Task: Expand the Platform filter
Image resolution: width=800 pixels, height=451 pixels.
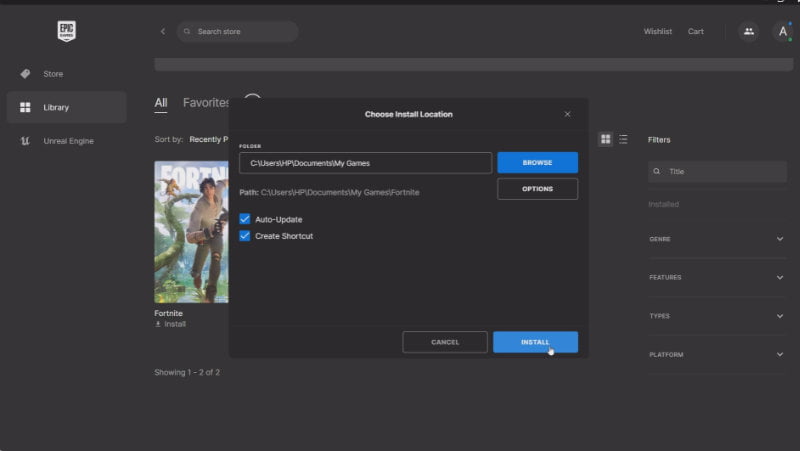Action: coord(717,355)
